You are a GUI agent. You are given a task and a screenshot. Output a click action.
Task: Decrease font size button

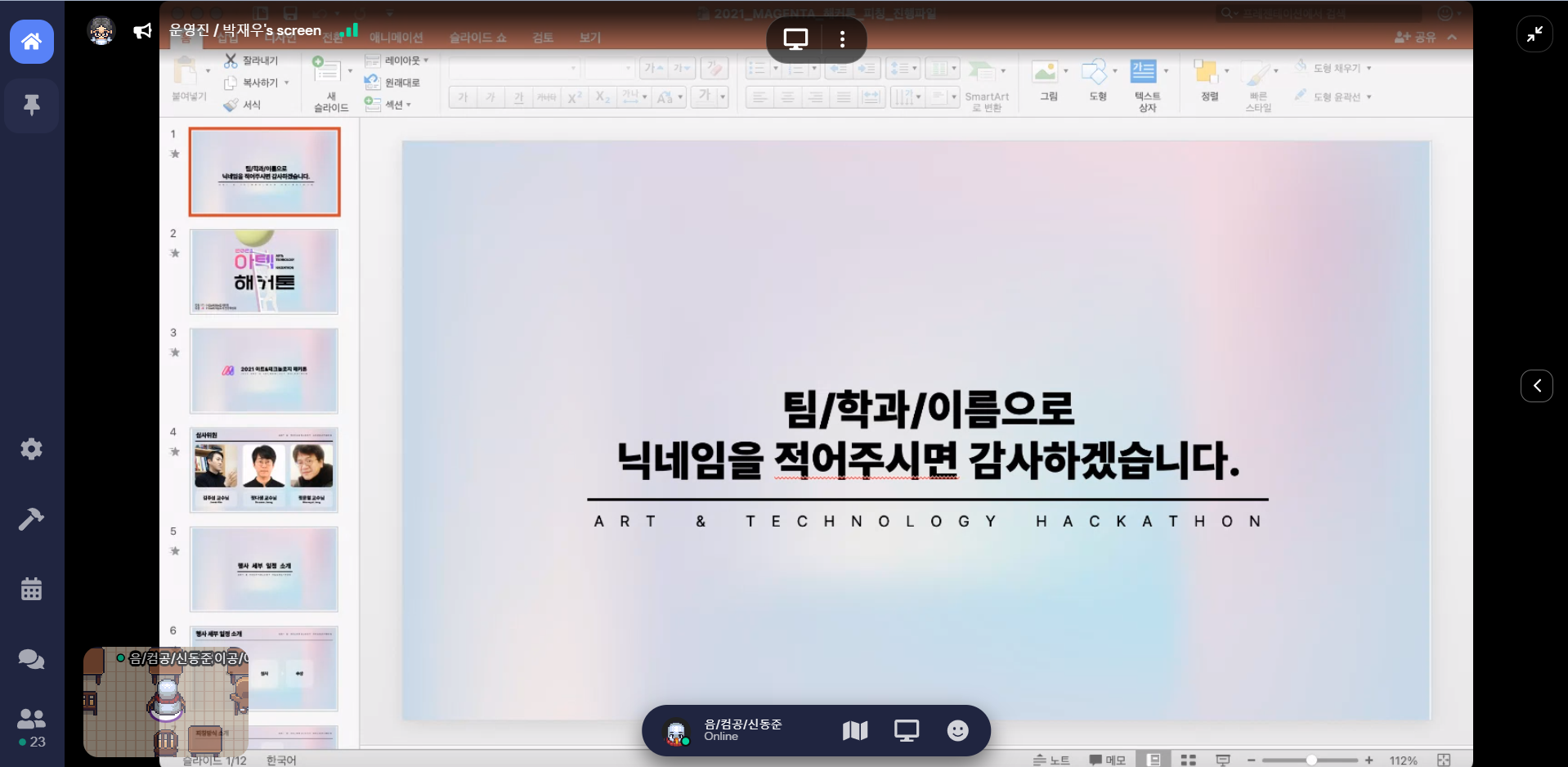coord(682,68)
